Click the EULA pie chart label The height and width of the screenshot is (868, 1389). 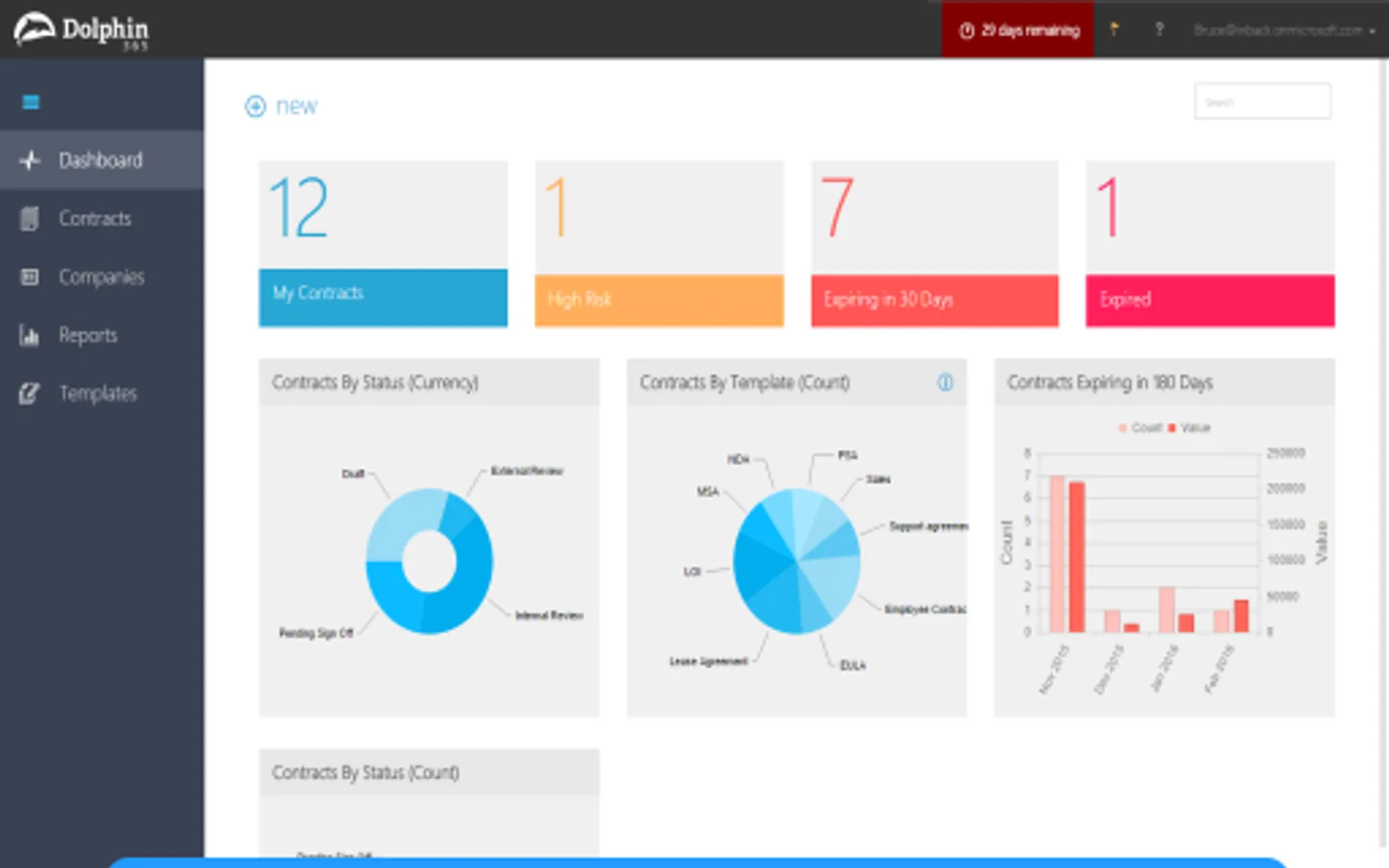(852, 665)
